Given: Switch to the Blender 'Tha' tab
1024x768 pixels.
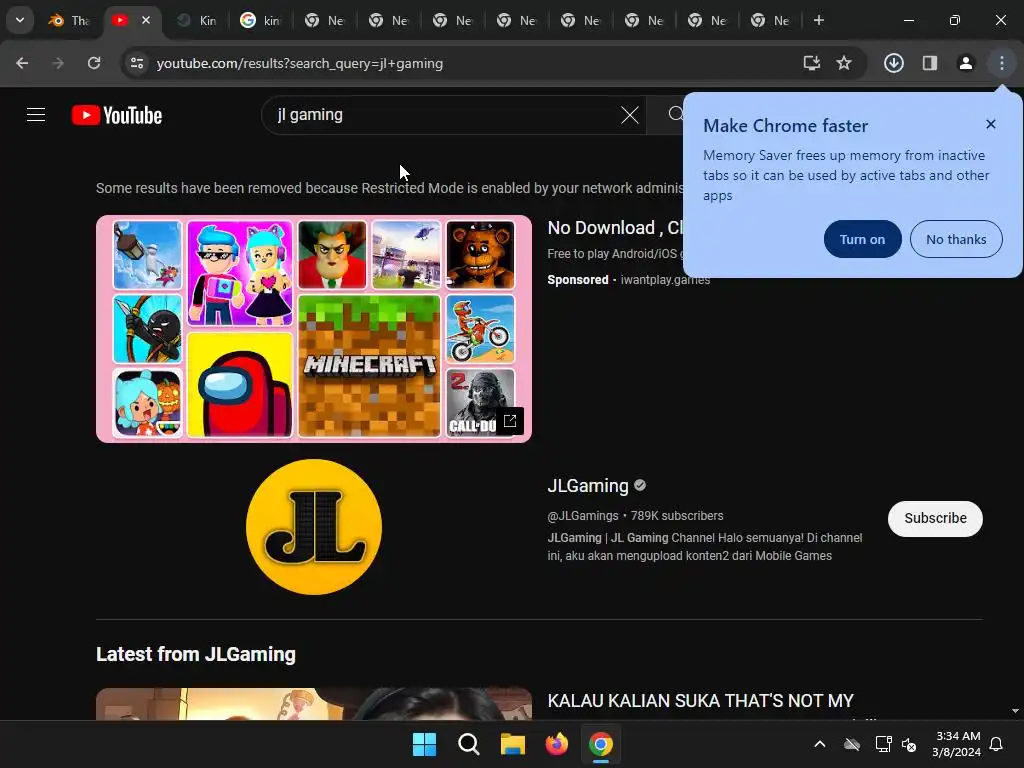Looking at the screenshot, I should click(x=70, y=20).
